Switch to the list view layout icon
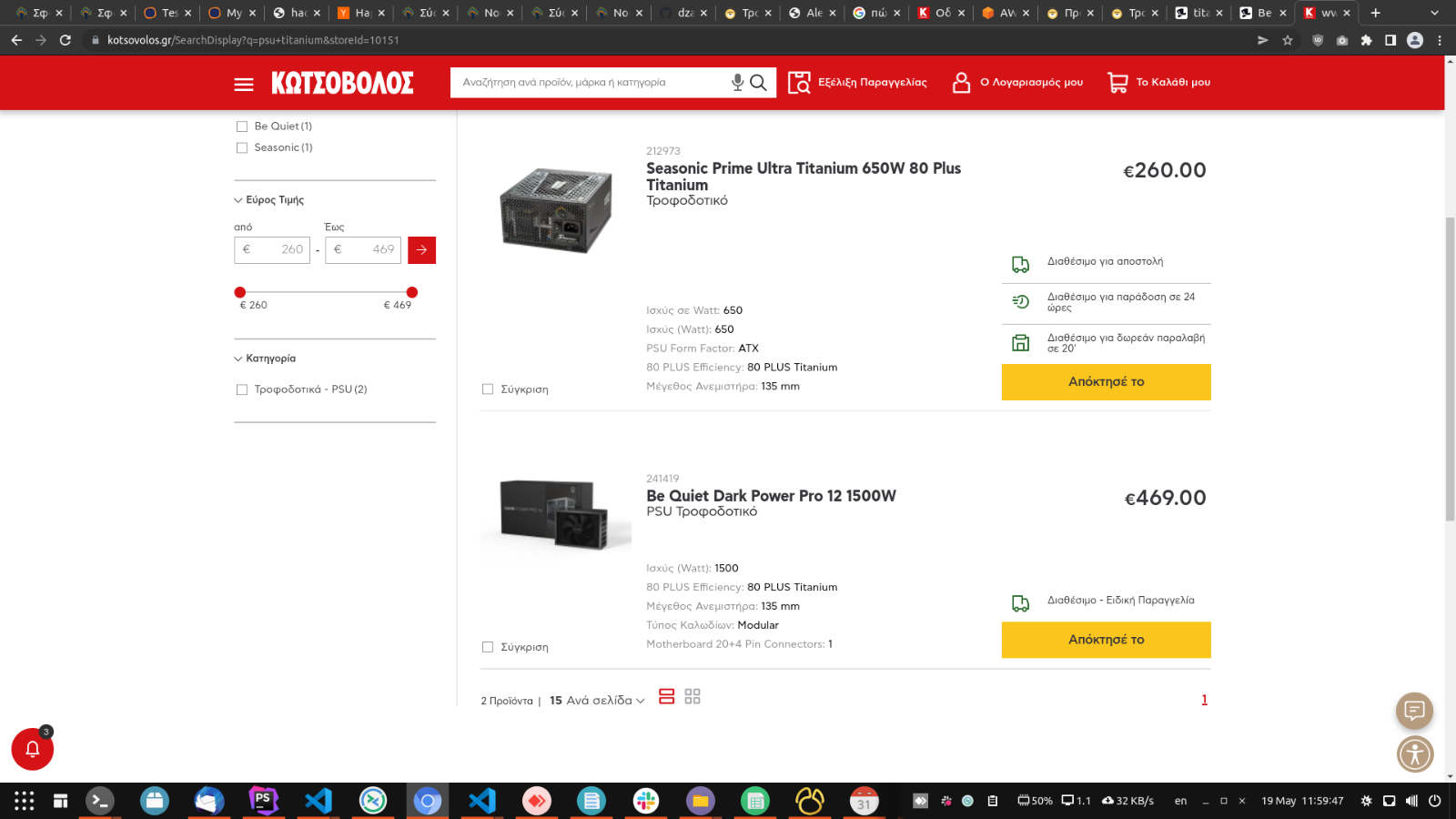 (x=667, y=696)
